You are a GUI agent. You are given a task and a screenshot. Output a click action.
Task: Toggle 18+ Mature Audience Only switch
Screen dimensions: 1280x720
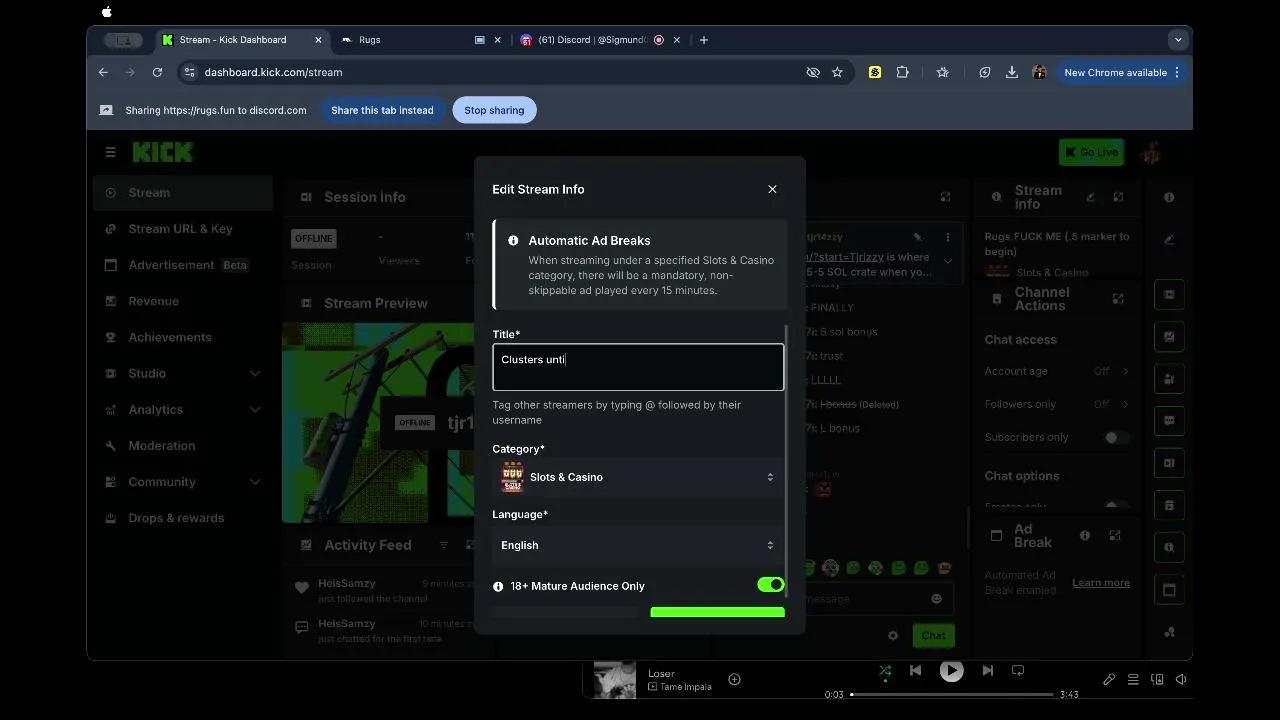771,585
